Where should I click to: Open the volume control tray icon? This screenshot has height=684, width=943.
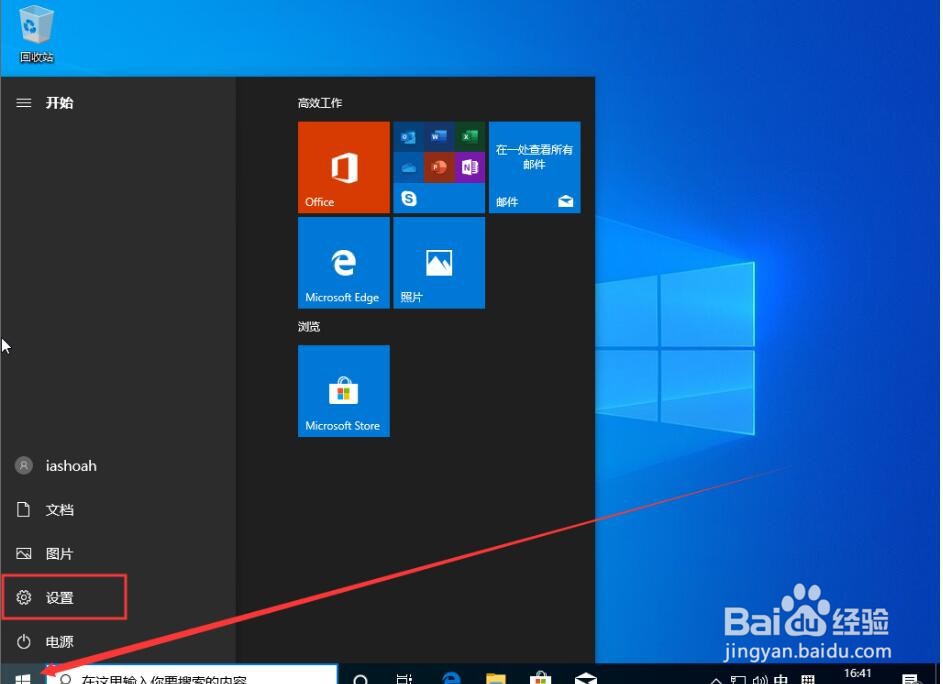click(760, 679)
